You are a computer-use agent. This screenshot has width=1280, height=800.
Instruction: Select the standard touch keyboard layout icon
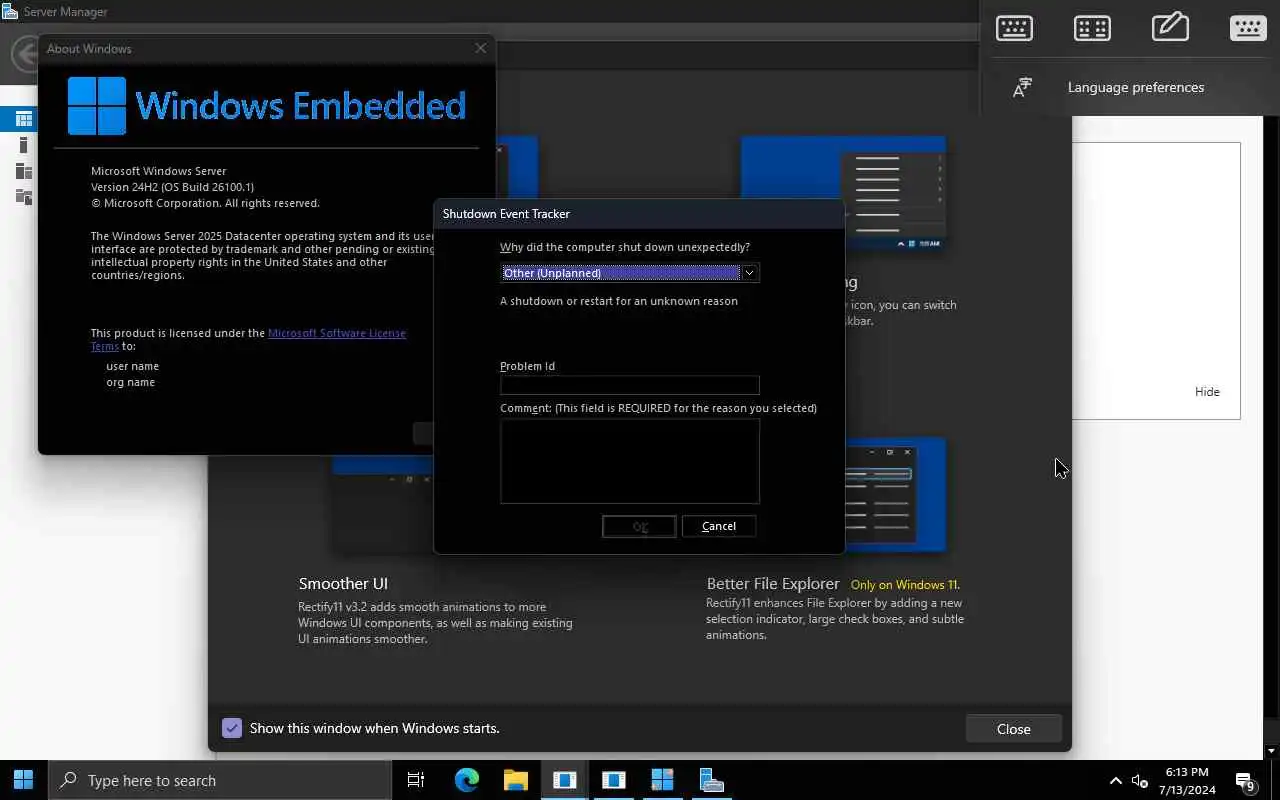1014,28
